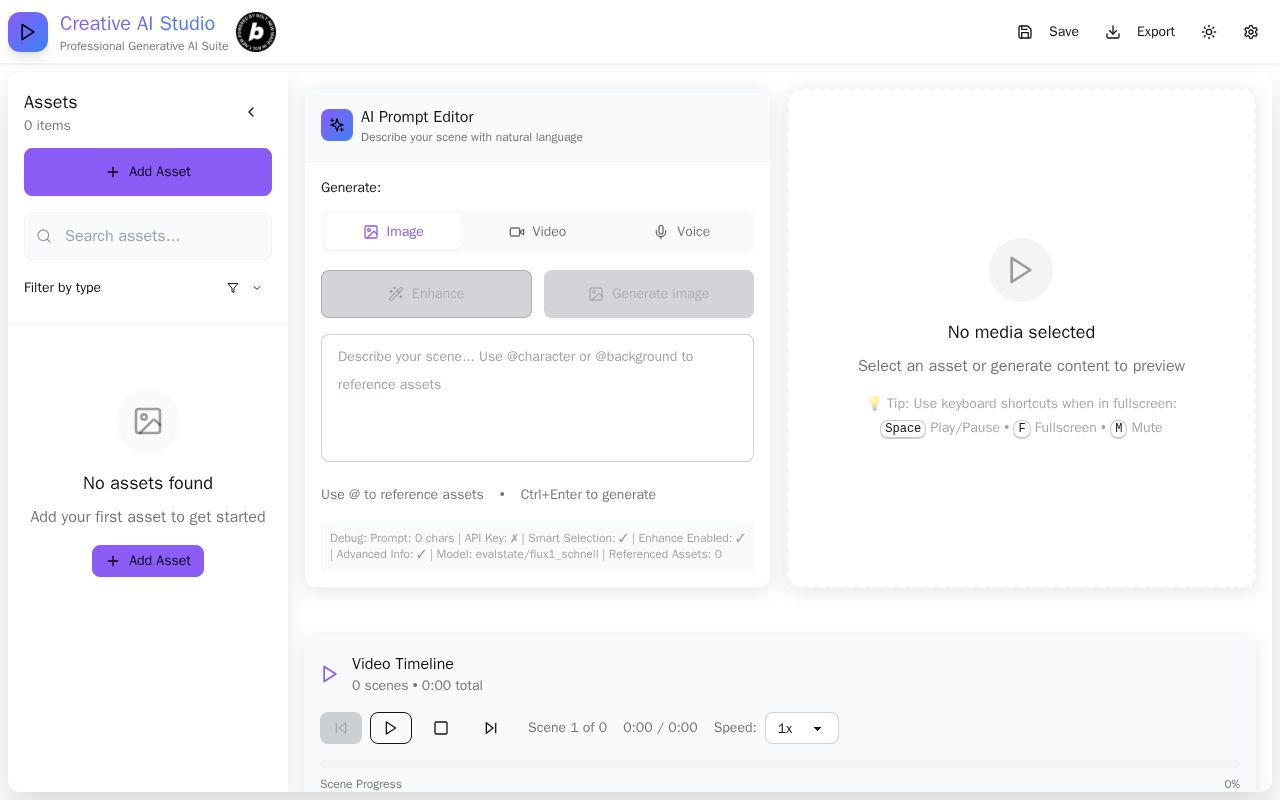This screenshot has height=800, width=1280.
Task: Switch to the Video generation tab
Action: pyautogui.click(x=537, y=232)
